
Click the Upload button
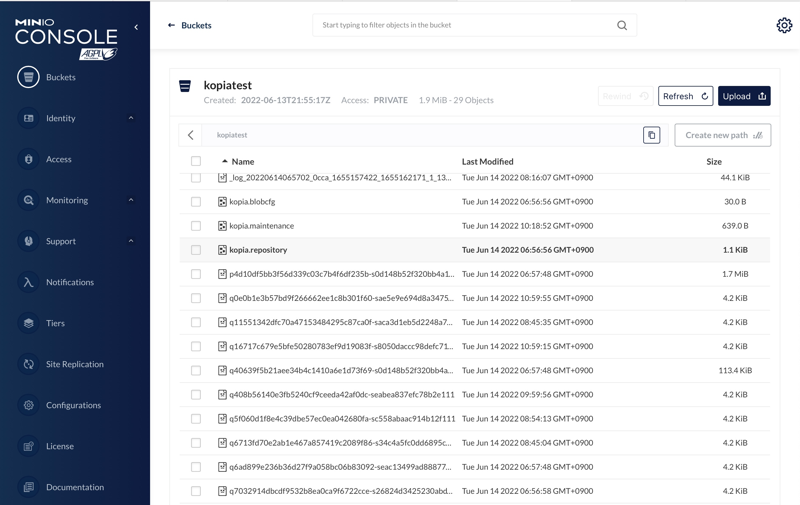[744, 96]
